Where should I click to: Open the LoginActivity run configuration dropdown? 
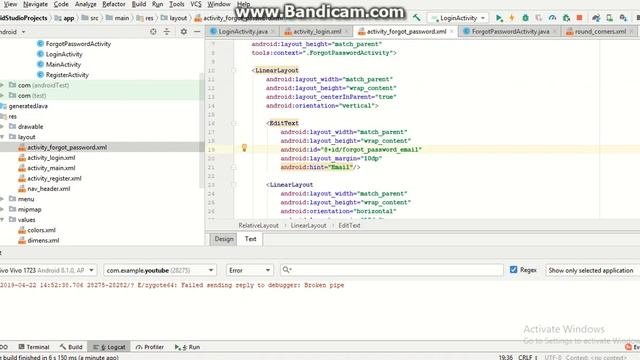click(x=458, y=18)
